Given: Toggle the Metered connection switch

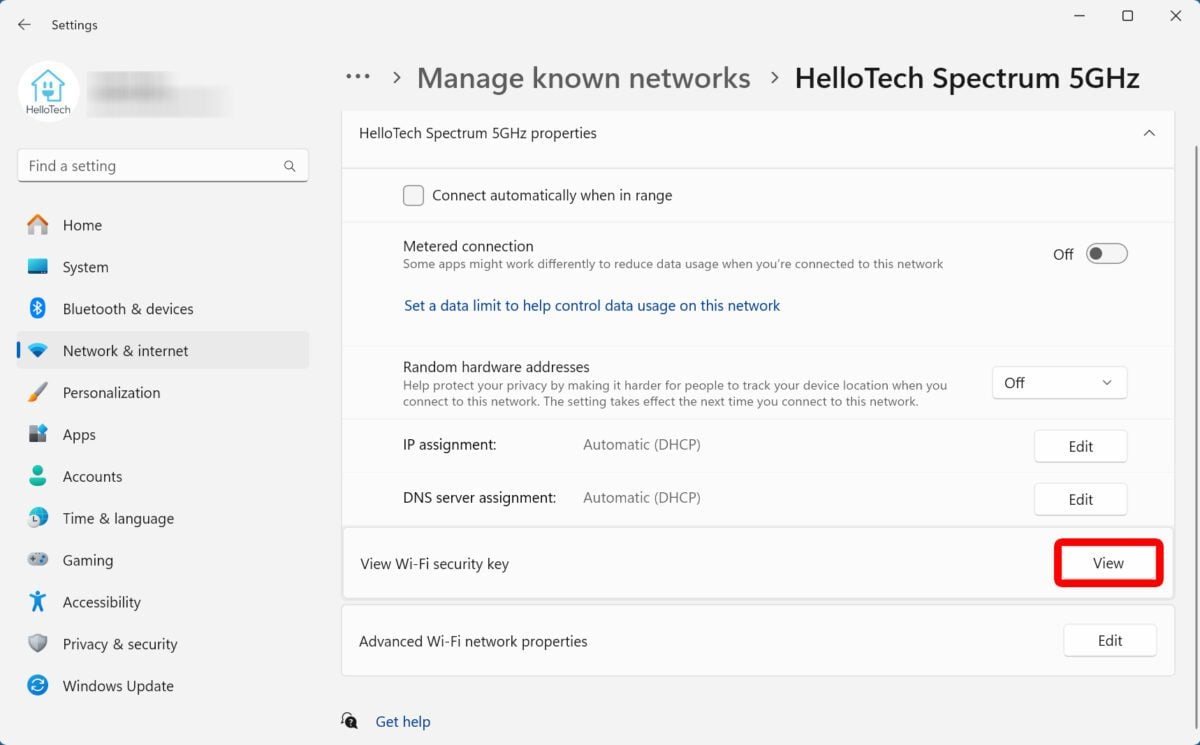Looking at the screenshot, I should [1106, 254].
